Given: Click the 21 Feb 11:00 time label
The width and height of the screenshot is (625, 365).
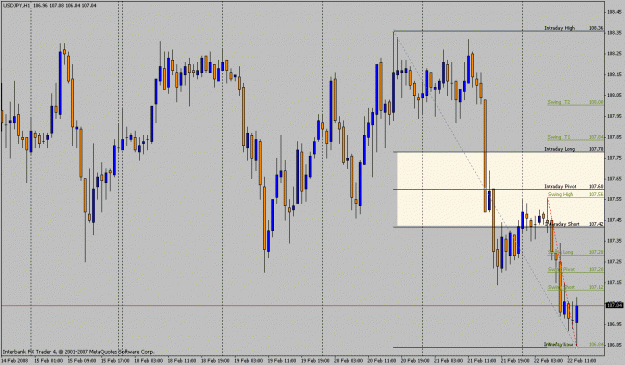Looking at the screenshot, I should 482,361.
